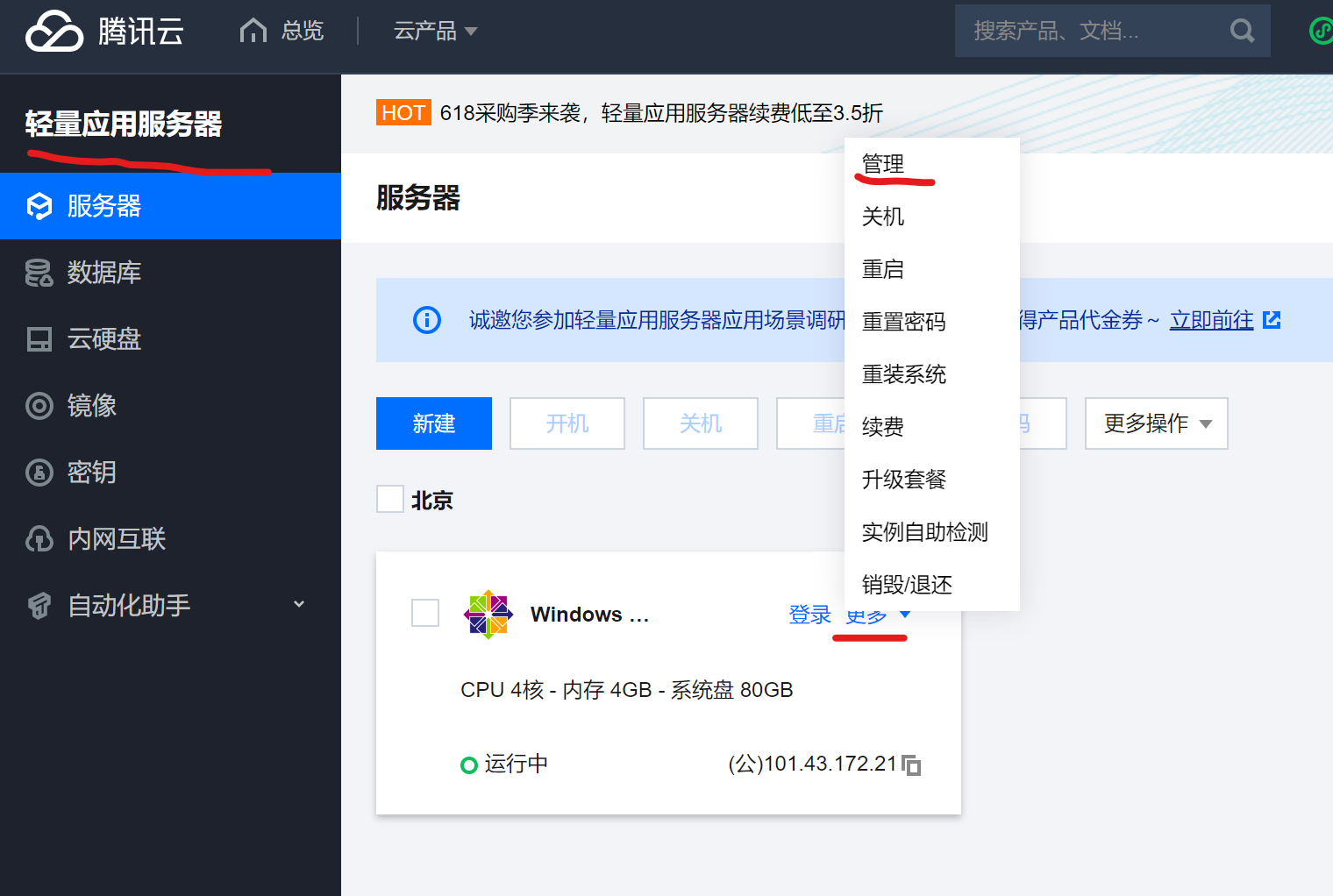Open 镜像 in the sidebar

[x=170, y=406]
